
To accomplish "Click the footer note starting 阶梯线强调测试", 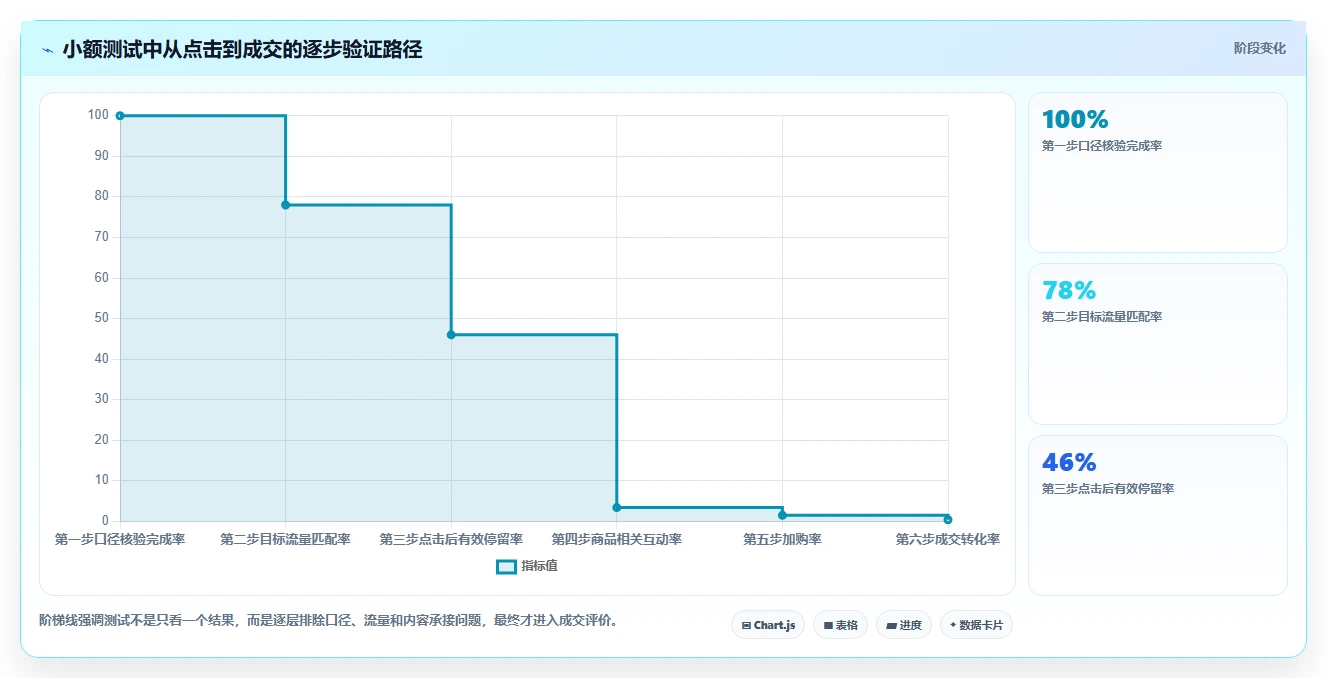I will coord(330,621).
